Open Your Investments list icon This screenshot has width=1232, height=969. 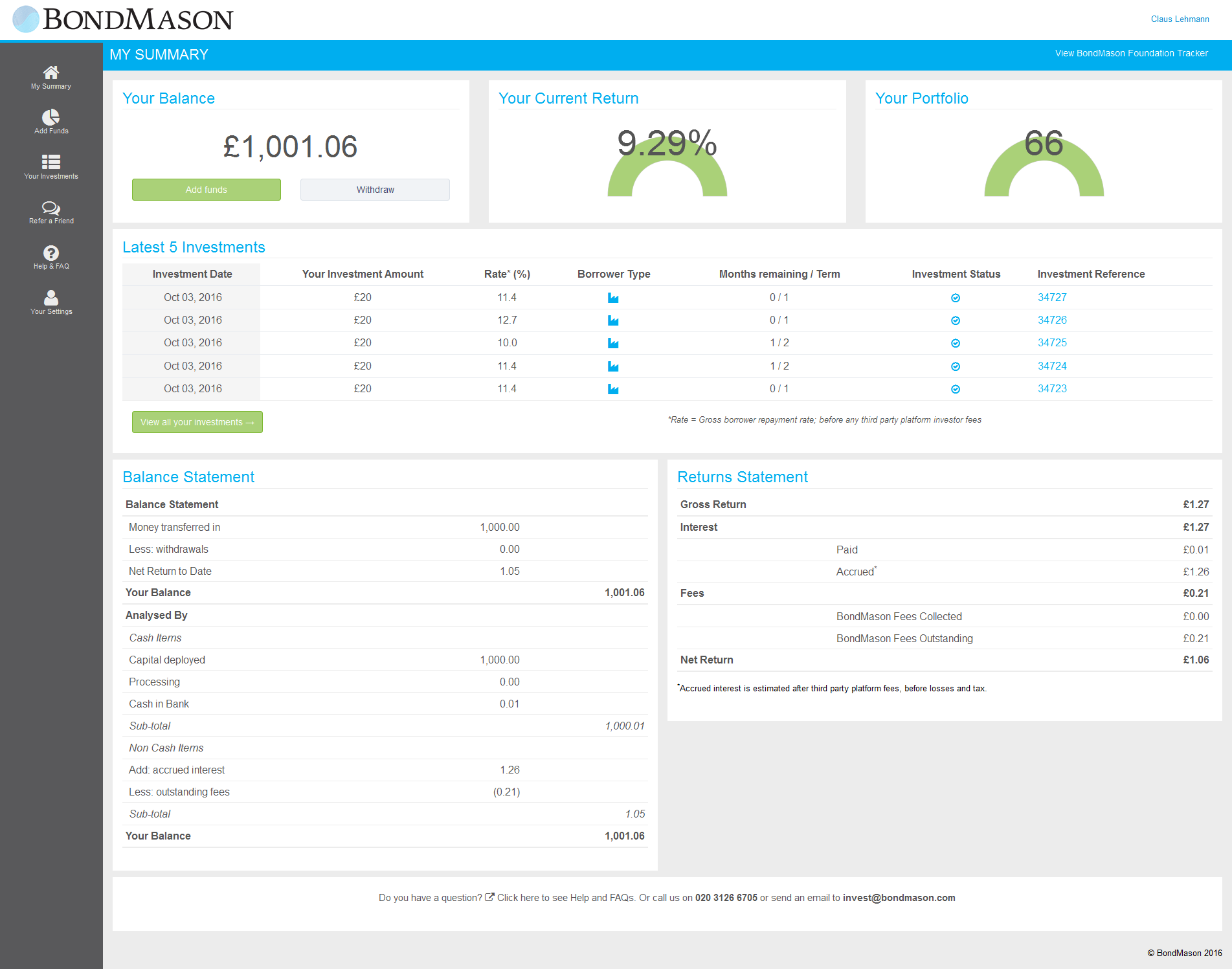(x=51, y=162)
